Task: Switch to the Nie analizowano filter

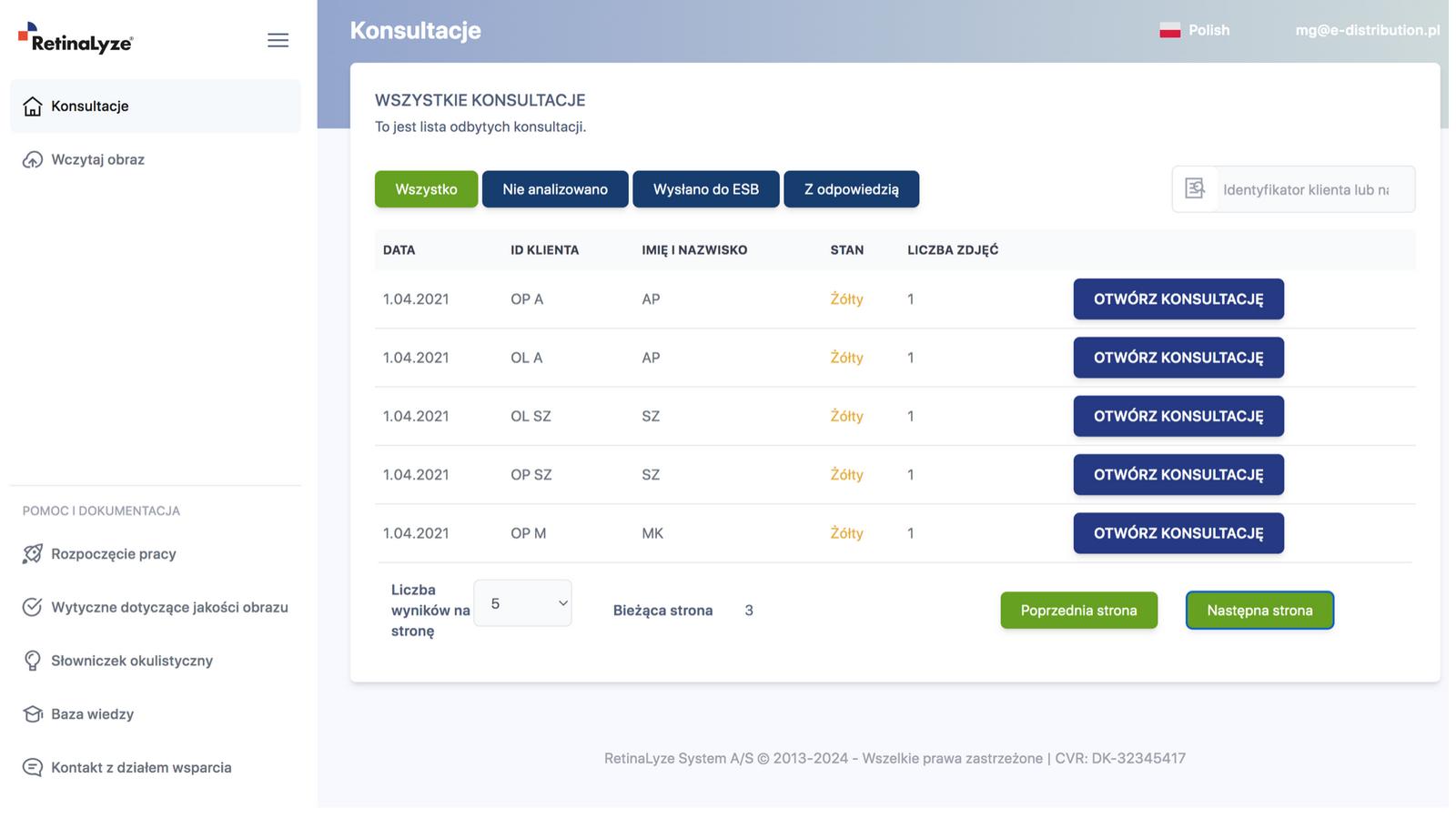Action: pos(555,189)
